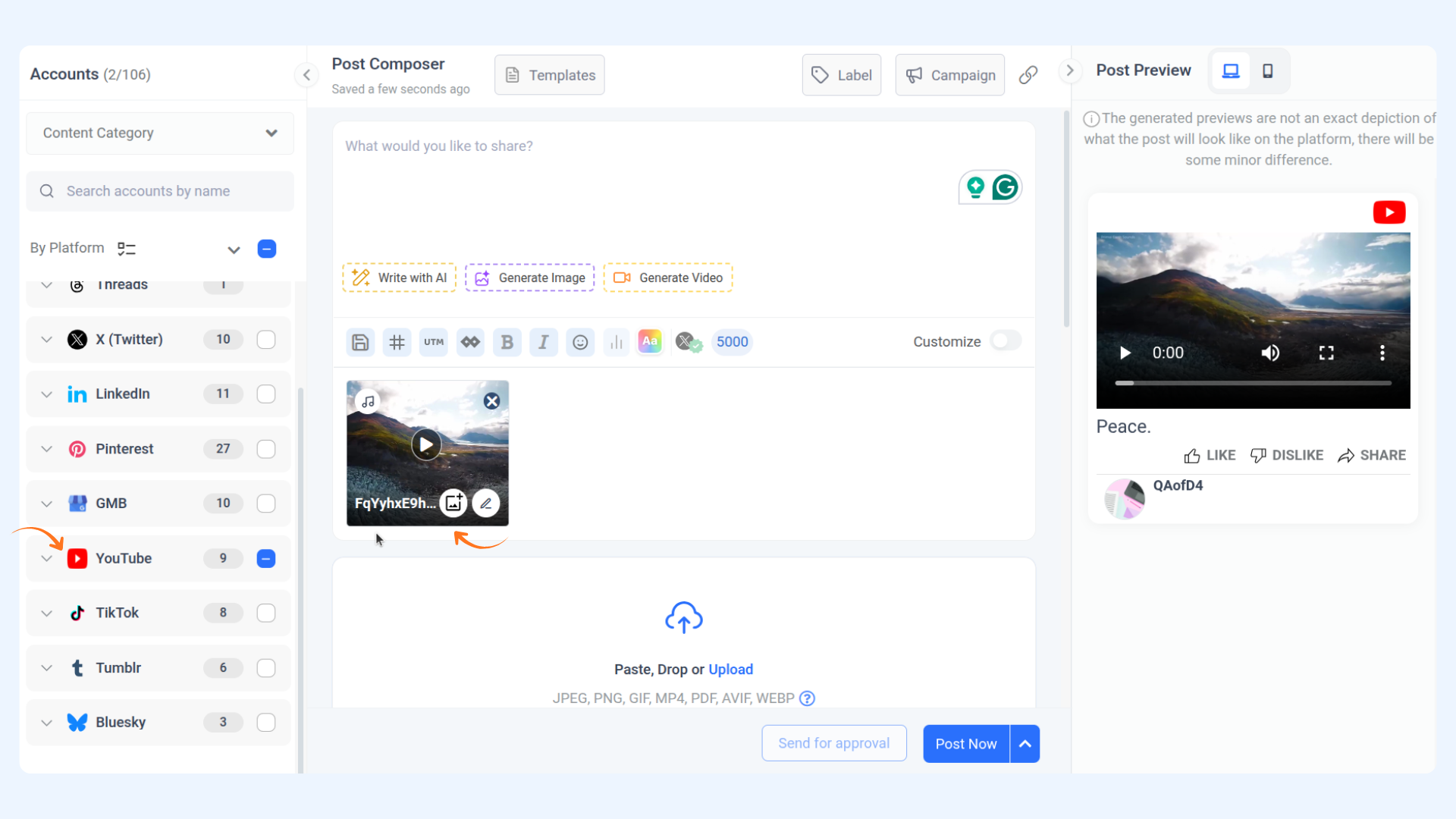Viewport: 1456px width, 819px height.
Task: Toggle the Customize switch on
Action: [x=1006, y=341]
